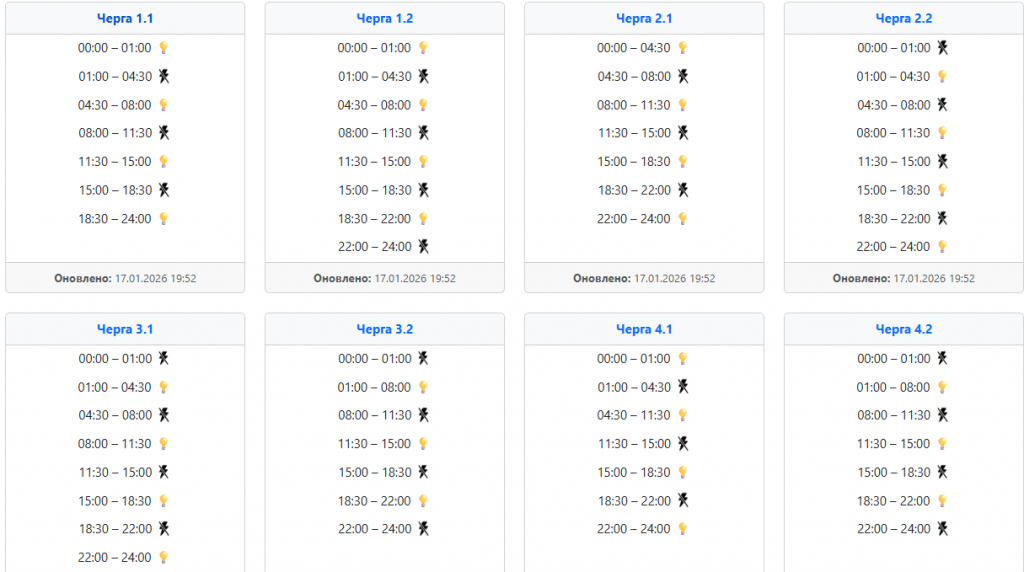
Task: Click the power-off icon for 01:00 – 04:30 in Черга 1.1
Action: (164, 76)
